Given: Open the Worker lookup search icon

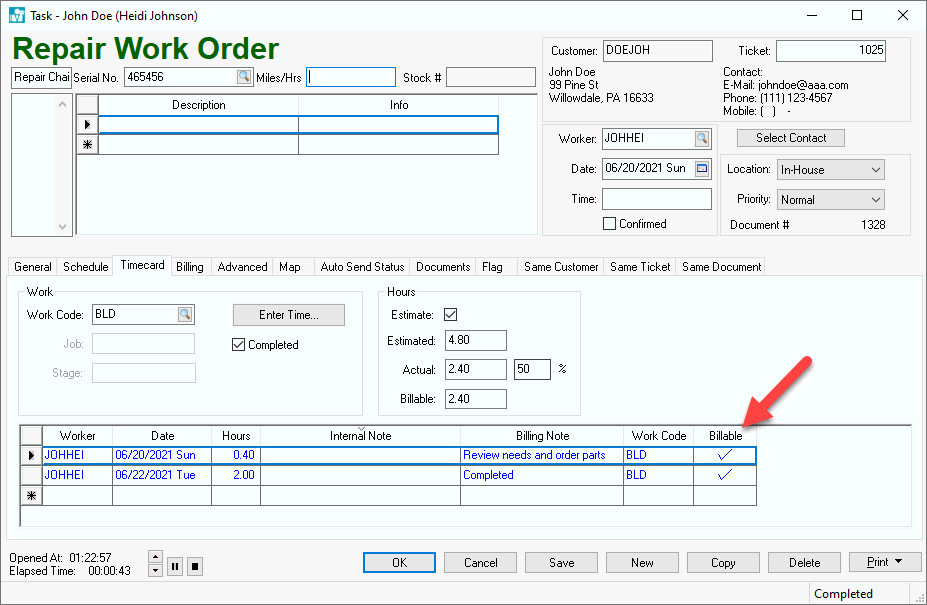Looking at the screenshot, I should (702, 139).
